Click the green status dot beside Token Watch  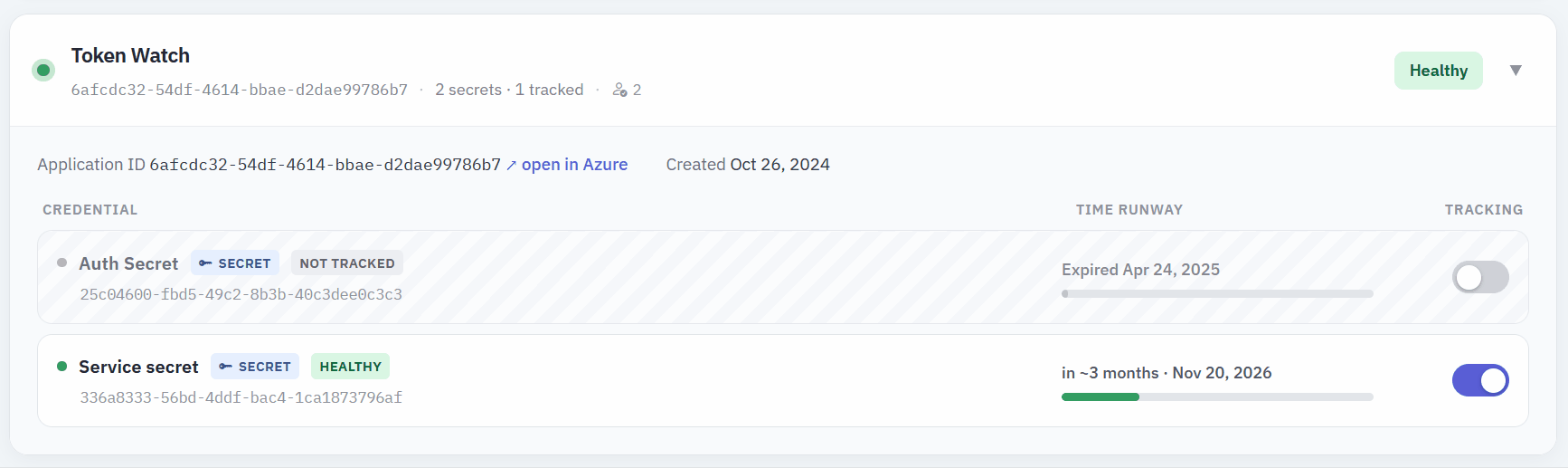[x=43, y=70]
